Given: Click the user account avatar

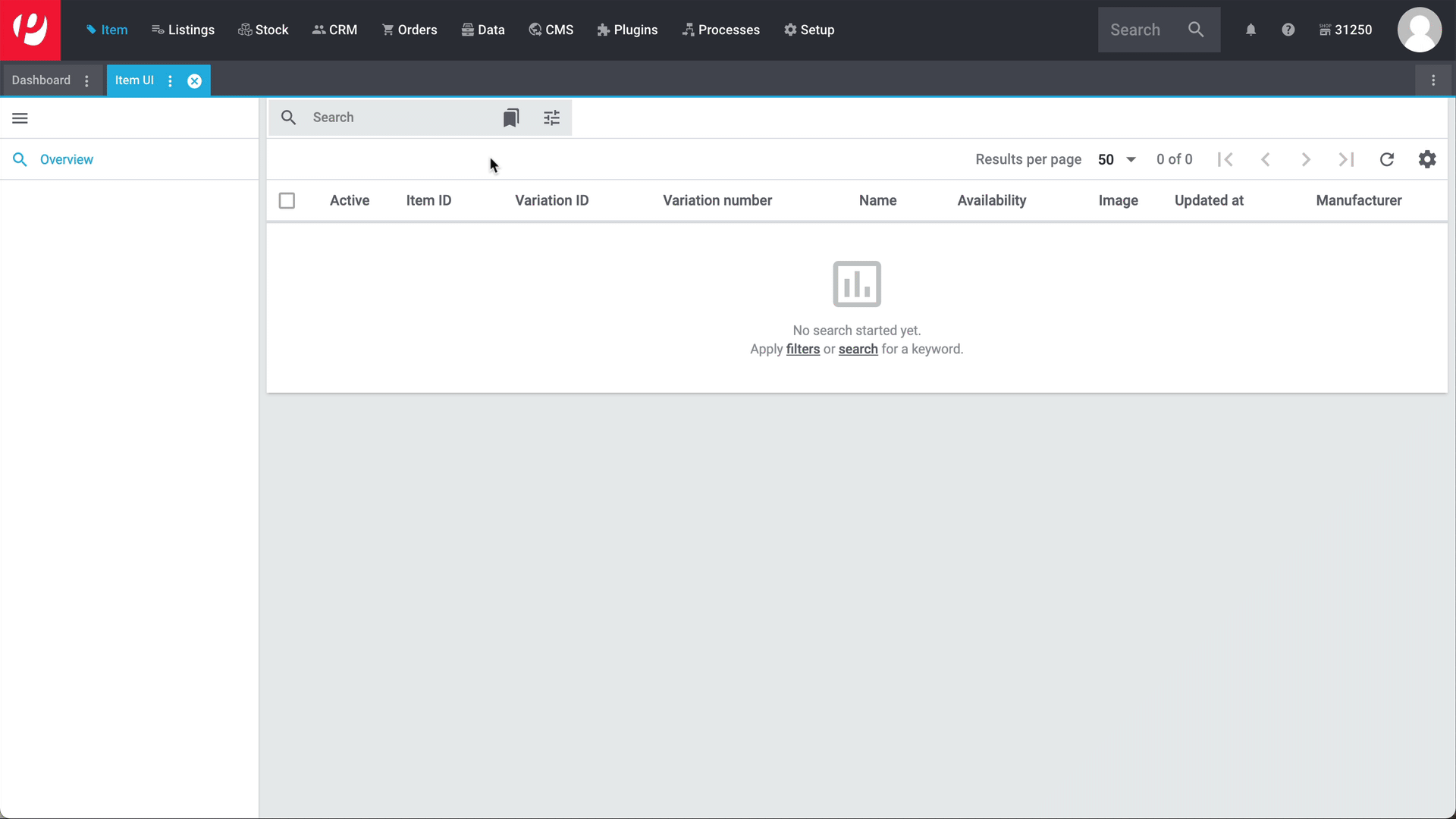Looking at the screenshot, I should click(x=1419, y=30).
